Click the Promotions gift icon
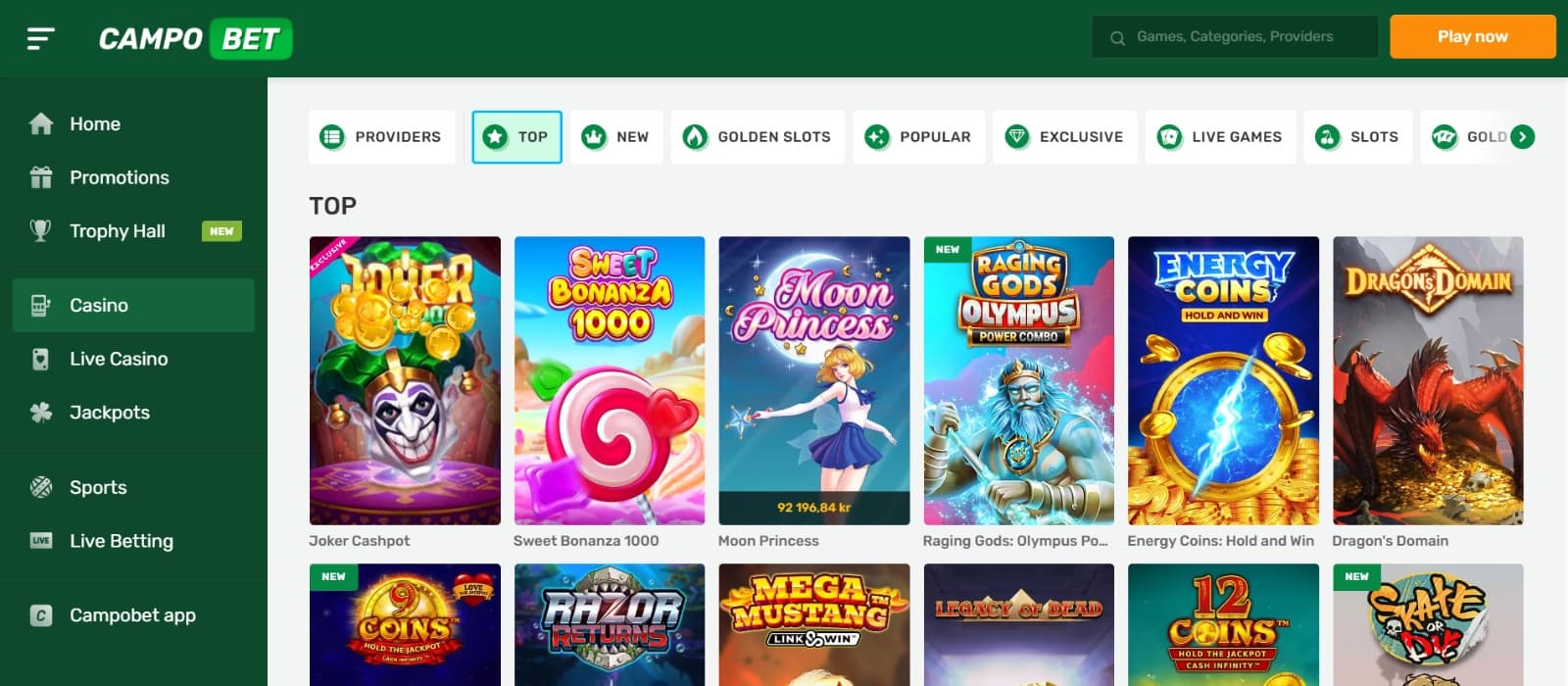Screen dimensions: 1568x686 (x=41, y=177)
